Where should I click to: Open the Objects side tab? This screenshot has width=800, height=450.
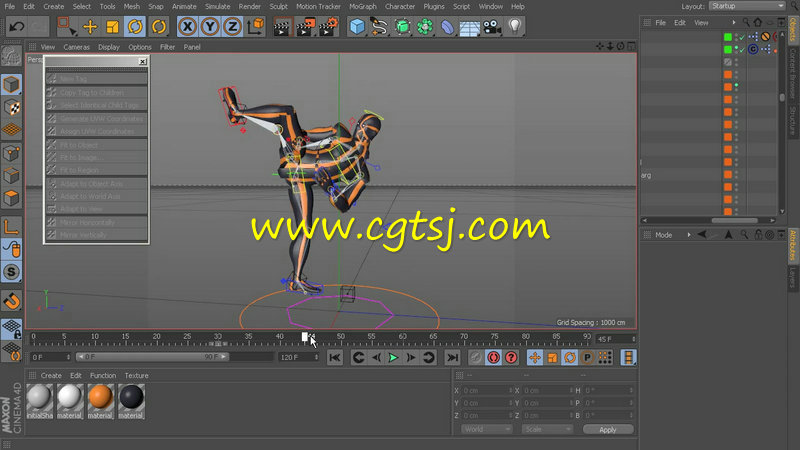point(793,29)
